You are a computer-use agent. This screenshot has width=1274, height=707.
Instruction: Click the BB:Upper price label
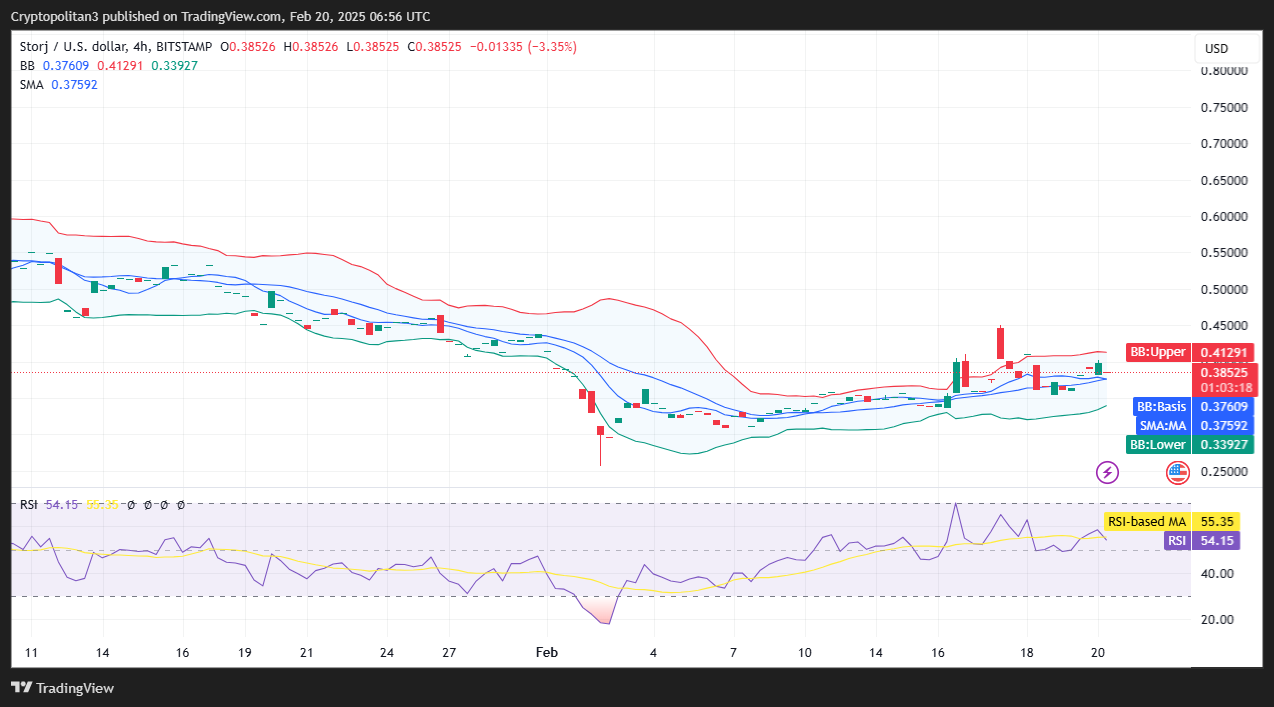click(x=1157, y=352)
